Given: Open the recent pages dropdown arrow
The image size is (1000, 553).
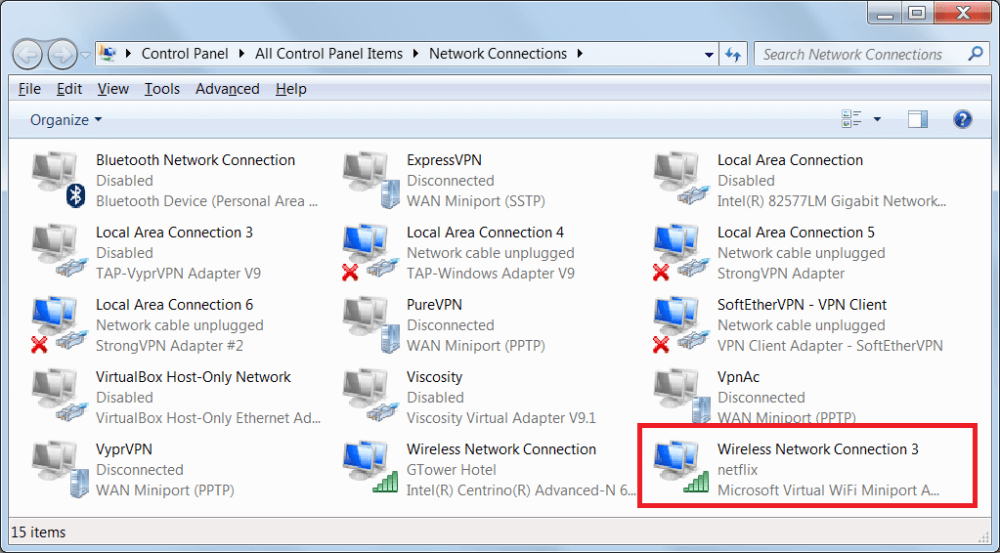Looking at the screenshot, I should pos(85,55).
